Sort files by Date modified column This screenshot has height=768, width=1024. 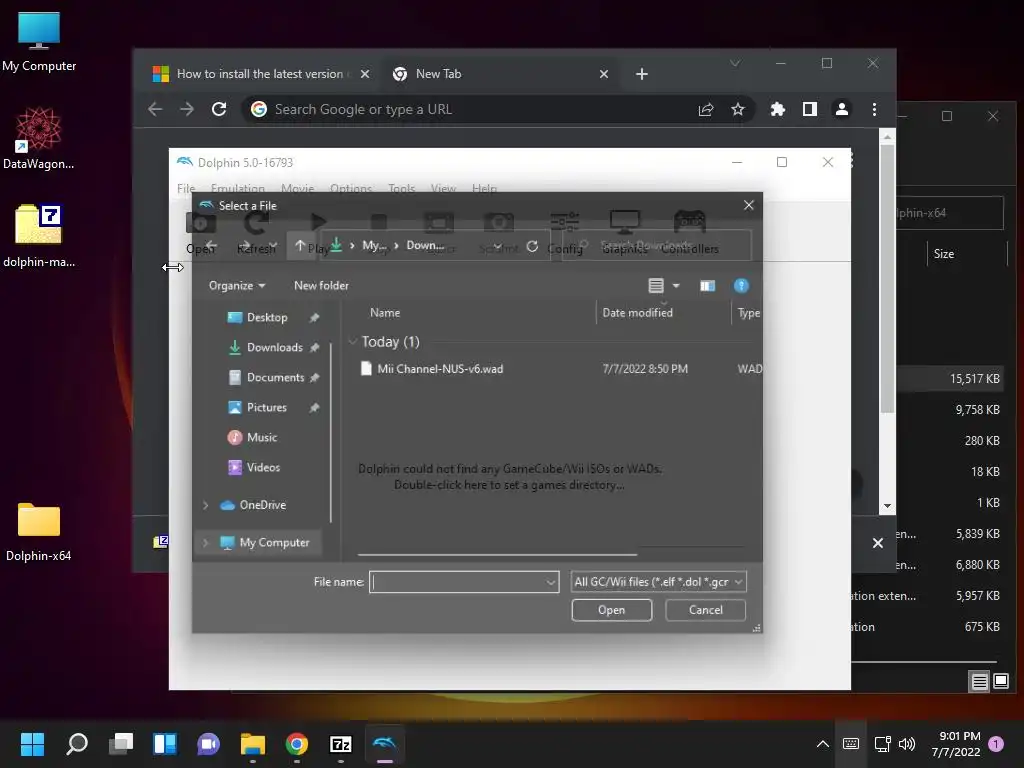pos(637,313)
